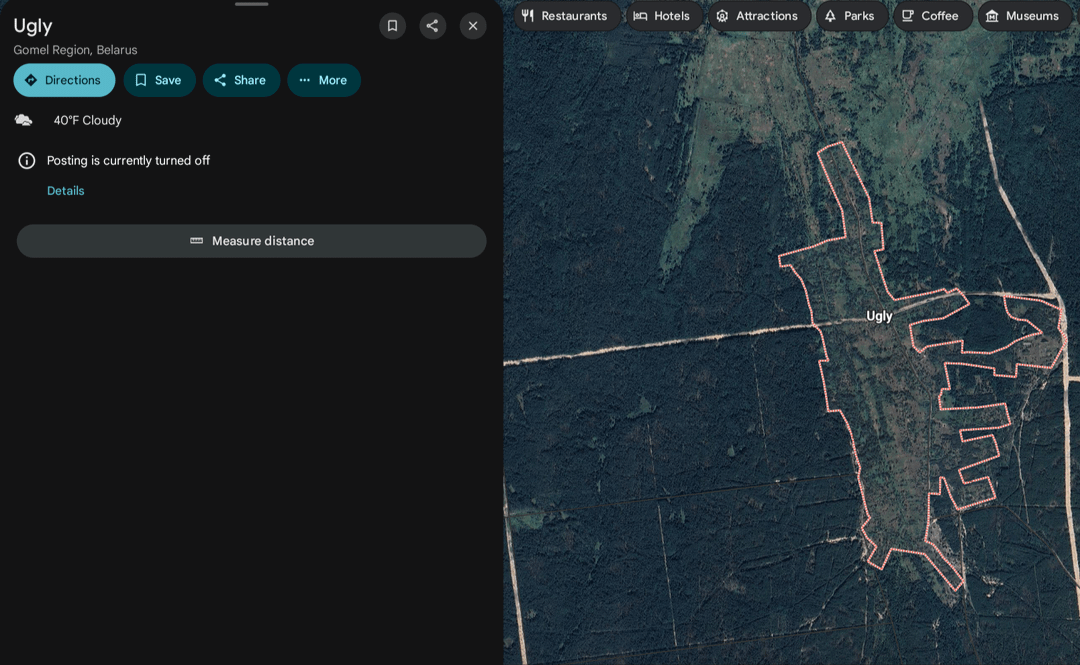
Task: Filter map by Restaurants
Action: tap(565, 16)
